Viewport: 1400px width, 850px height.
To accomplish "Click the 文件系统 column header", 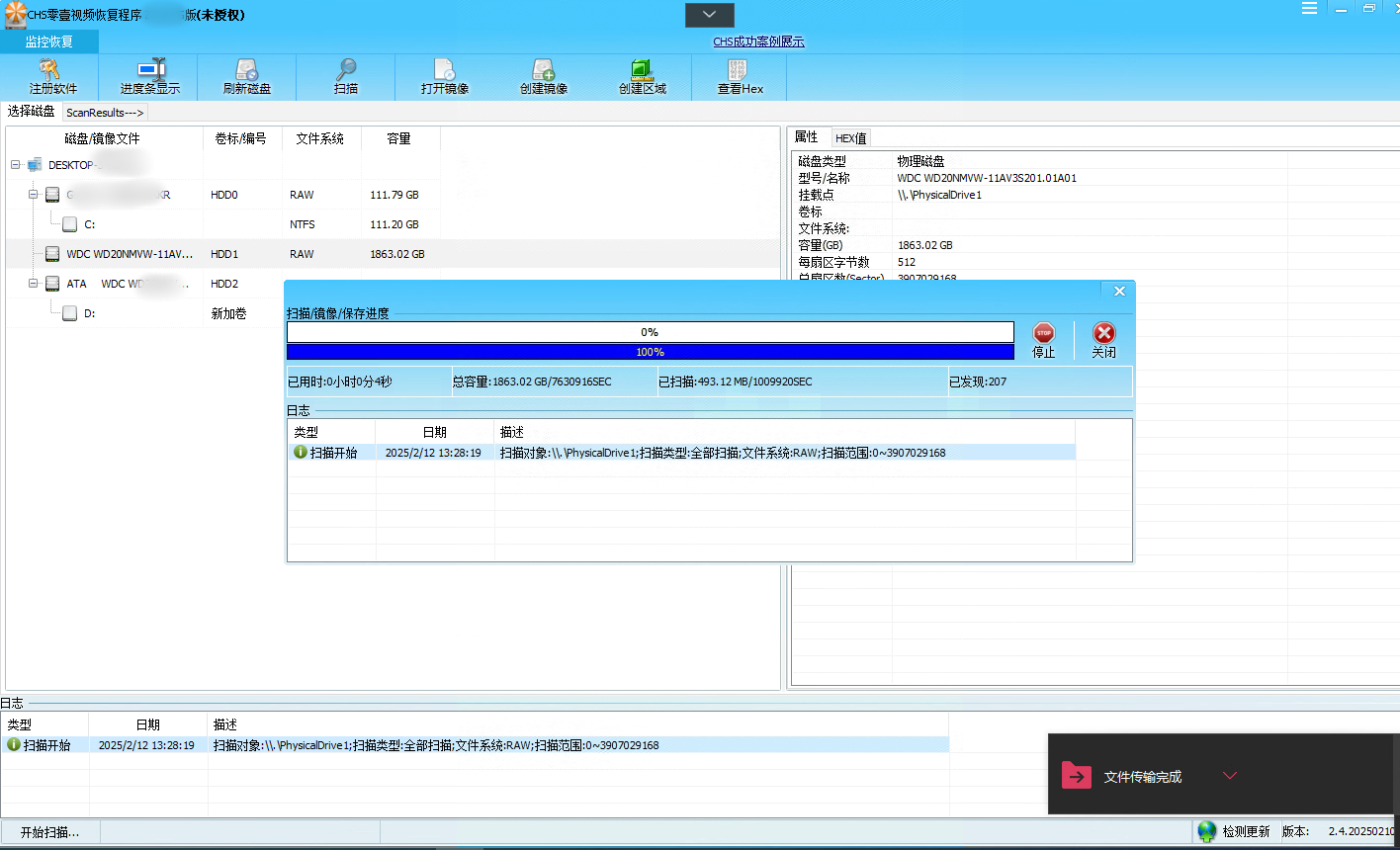I will pyautogui.click(x=321, y=138).
